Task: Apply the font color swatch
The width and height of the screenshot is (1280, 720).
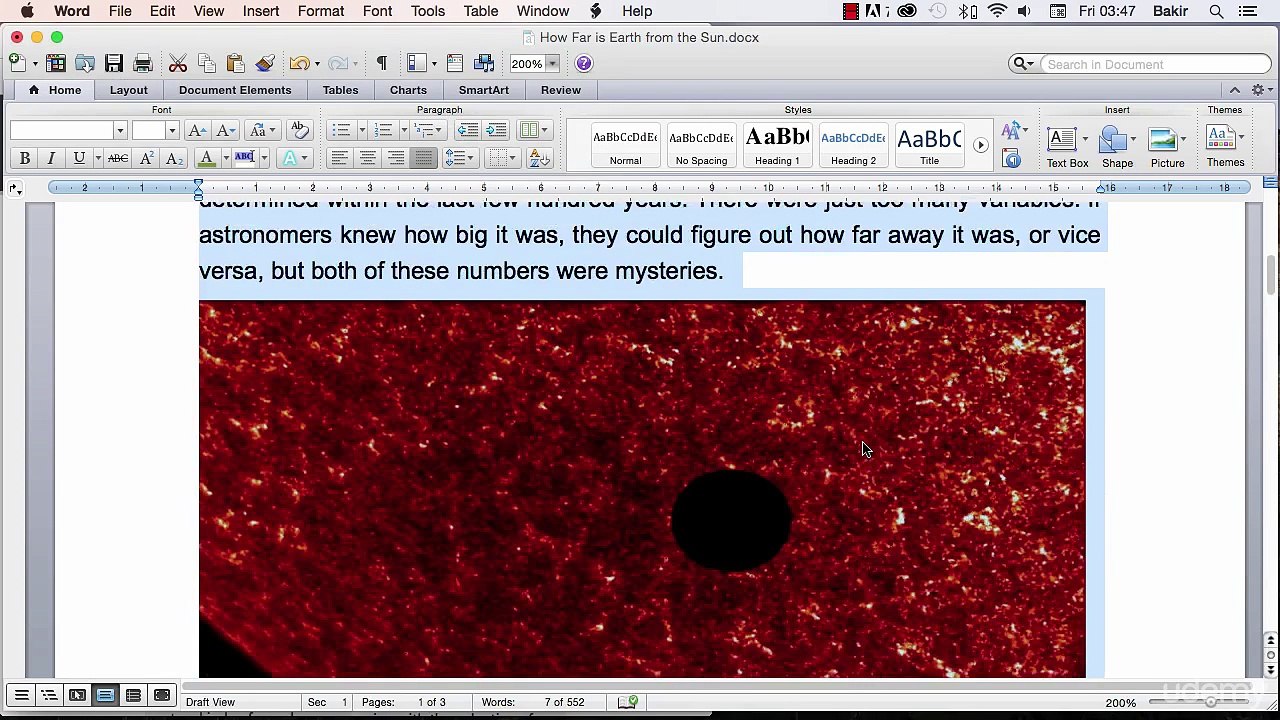Action: pos(207,158)
